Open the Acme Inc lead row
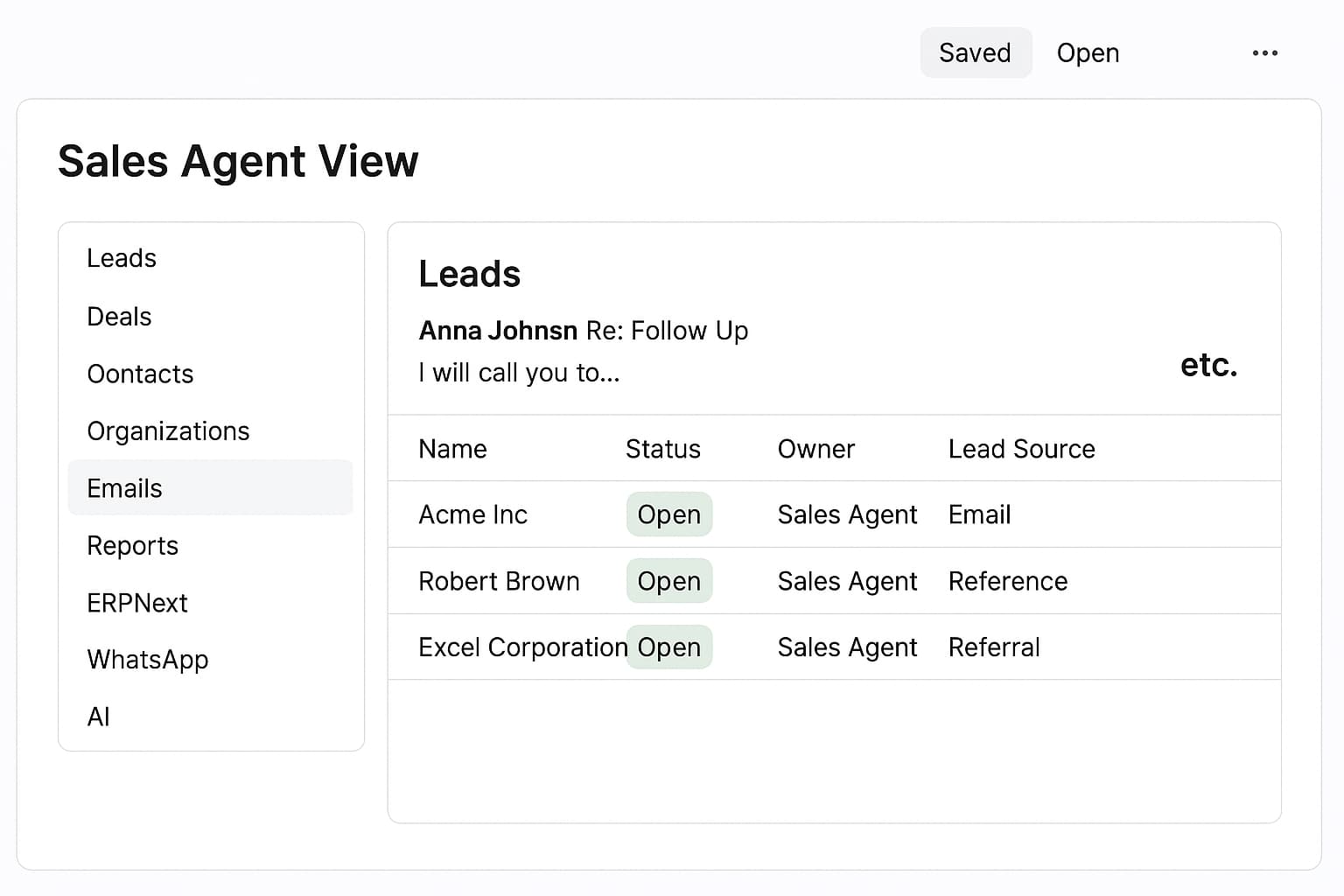 pos(835,514)
